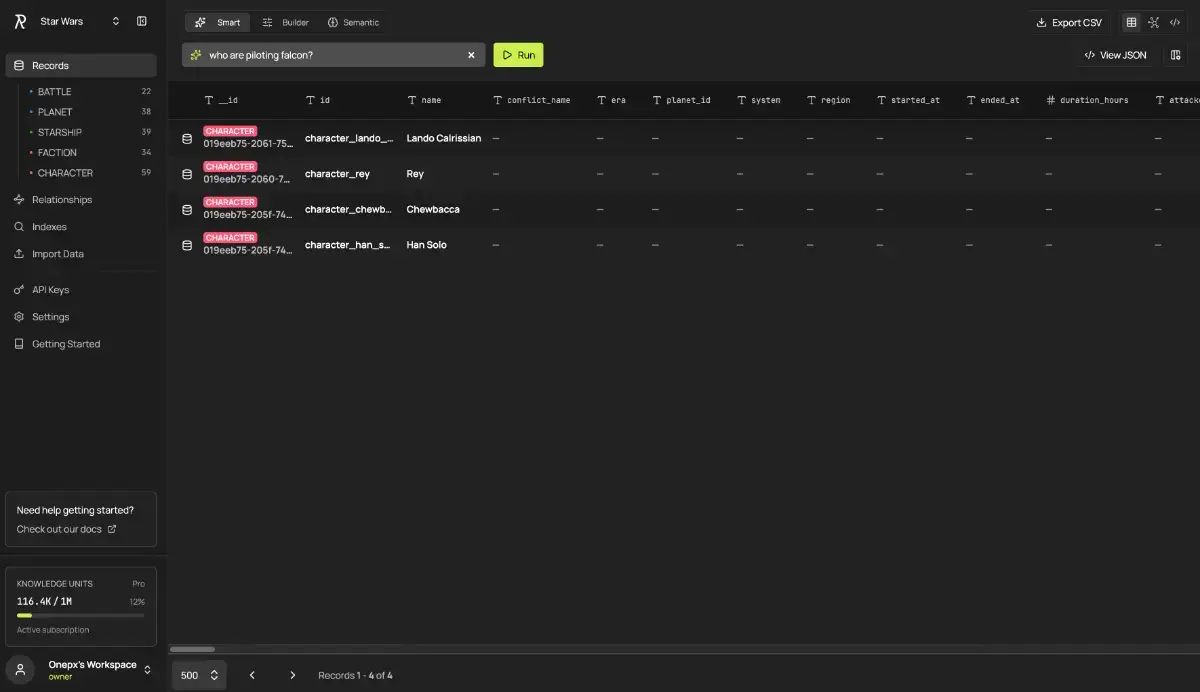Open the column settings icon
This screenshot has width=1200, height=692.
[x=1176, y=55]
